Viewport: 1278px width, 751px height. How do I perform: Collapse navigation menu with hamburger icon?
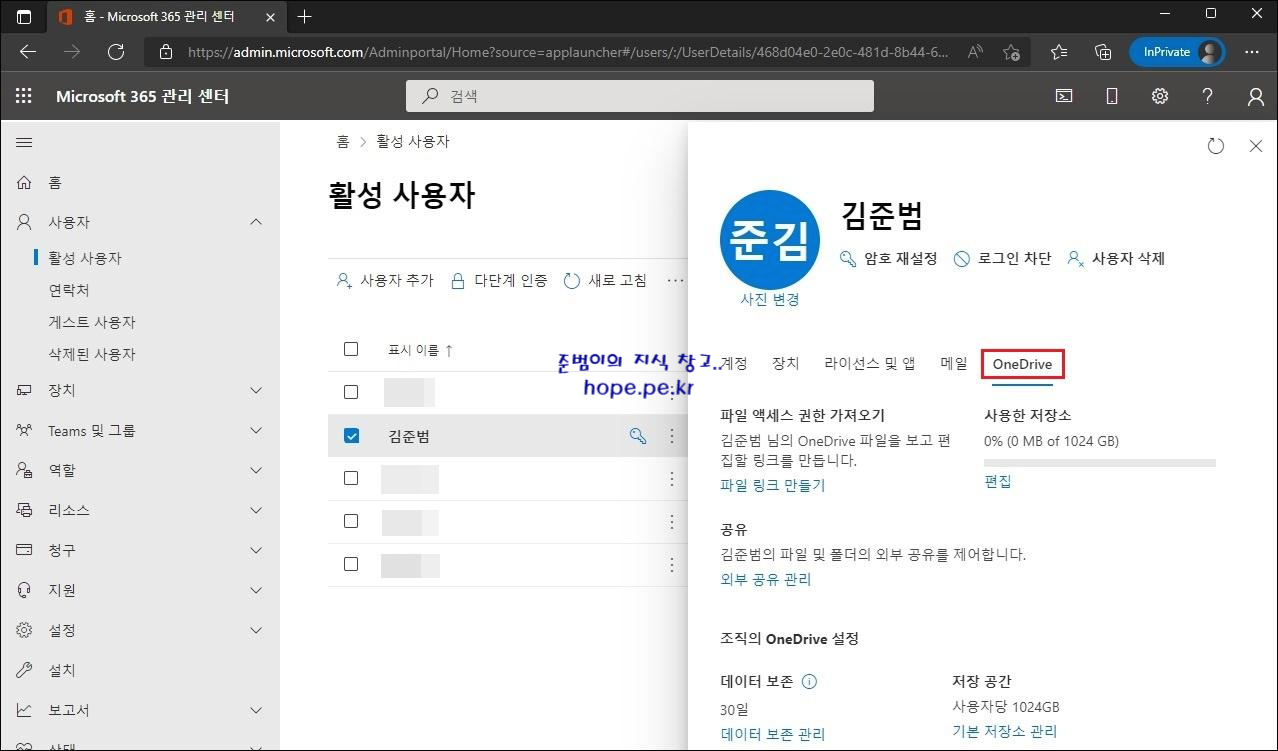tap(24, 143)
